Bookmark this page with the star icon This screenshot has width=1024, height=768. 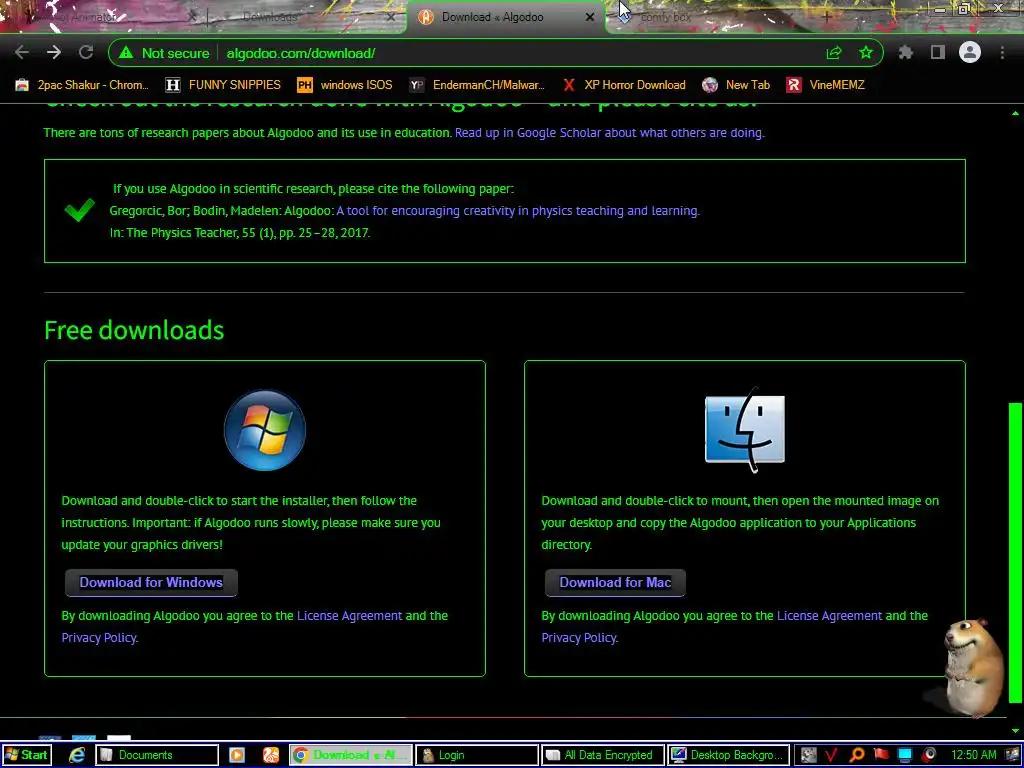pos(866,53)
